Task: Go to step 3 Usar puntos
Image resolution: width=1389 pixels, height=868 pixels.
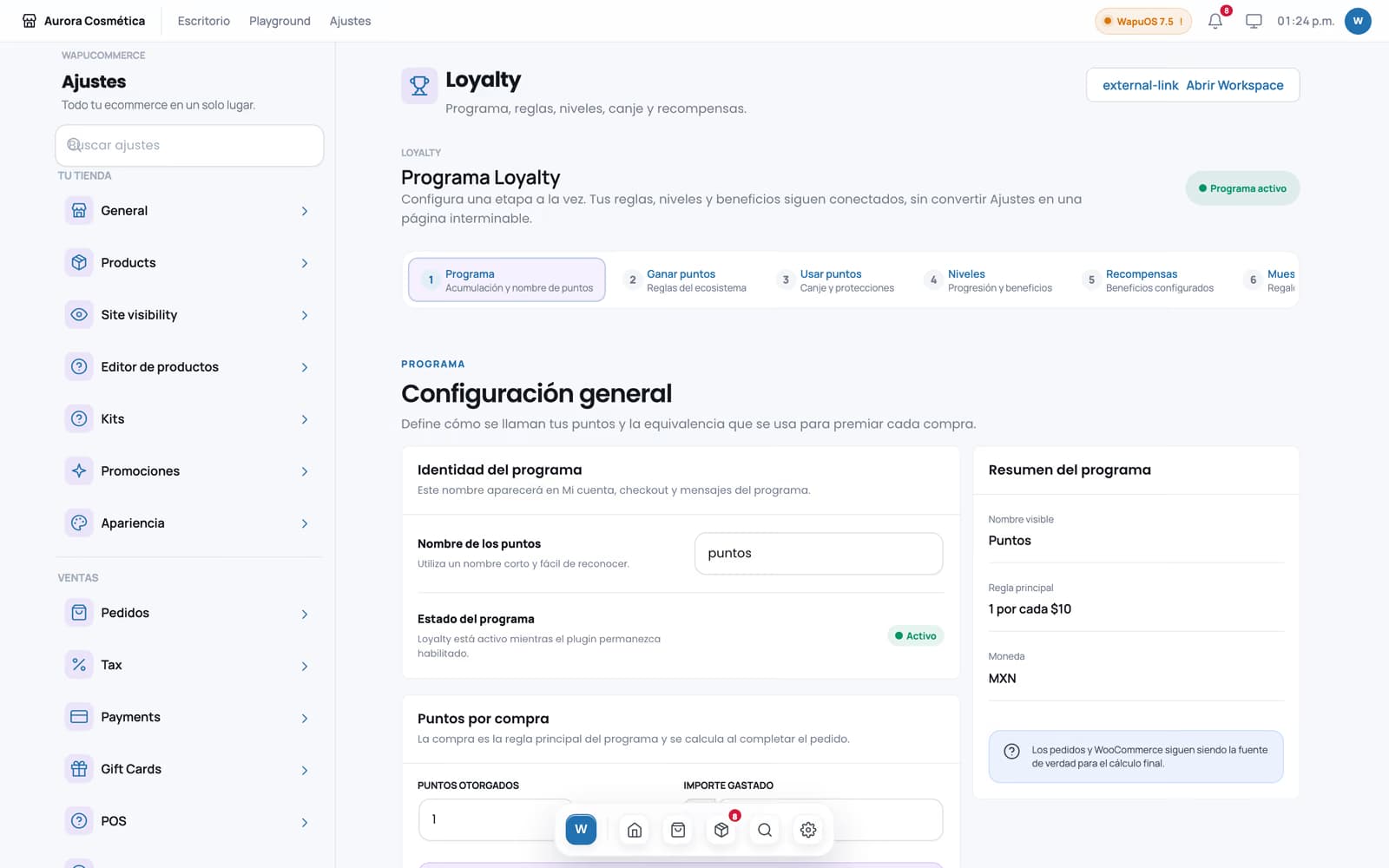Action: point(836,279)
